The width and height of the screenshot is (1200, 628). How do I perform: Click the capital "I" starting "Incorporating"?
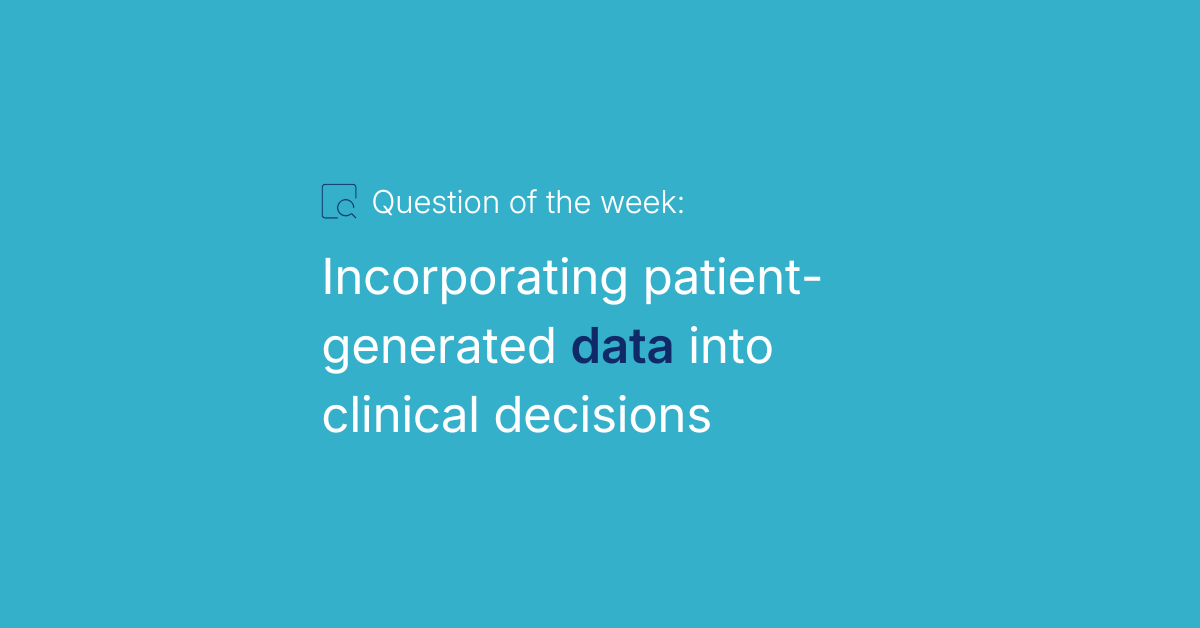tap(327, 278)
